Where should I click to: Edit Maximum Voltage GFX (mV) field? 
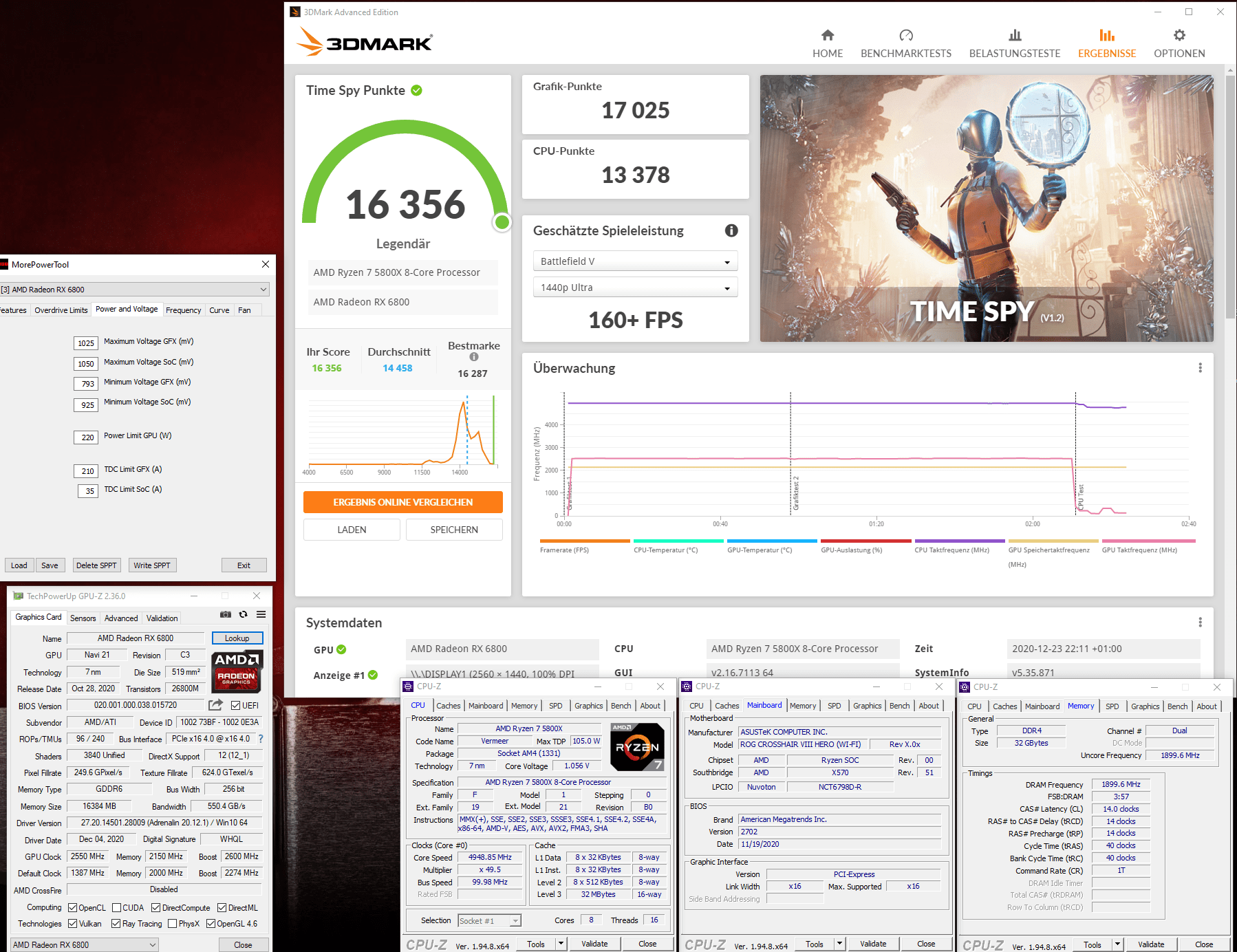pos(87,343)
